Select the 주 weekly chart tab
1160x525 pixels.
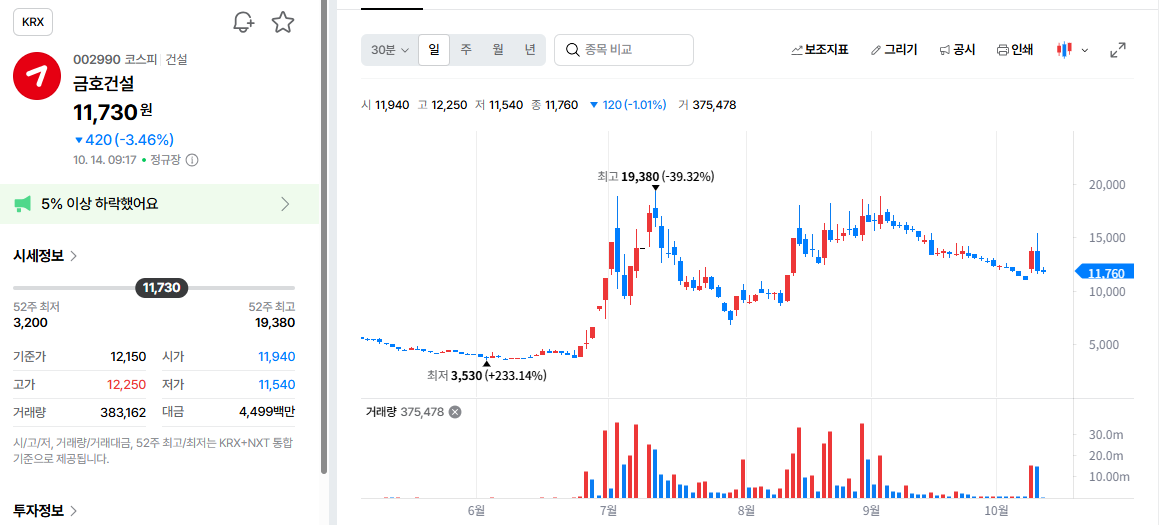click(466, 50)
